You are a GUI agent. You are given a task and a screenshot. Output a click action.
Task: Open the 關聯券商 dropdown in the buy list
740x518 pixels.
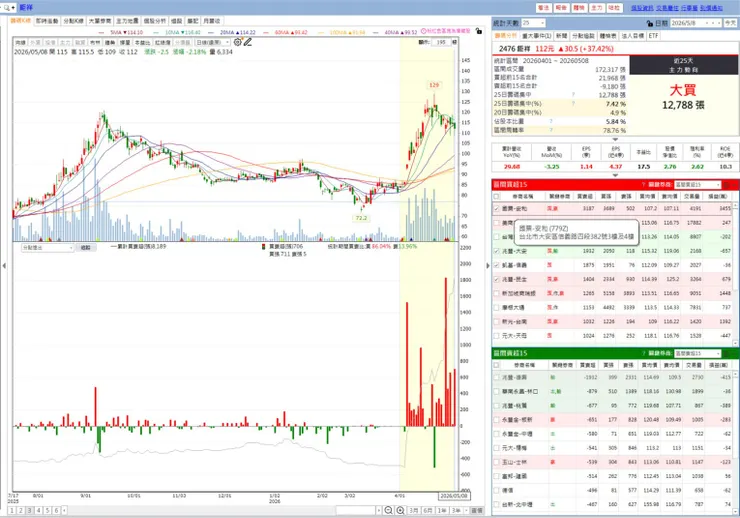(x=698, y=184)
